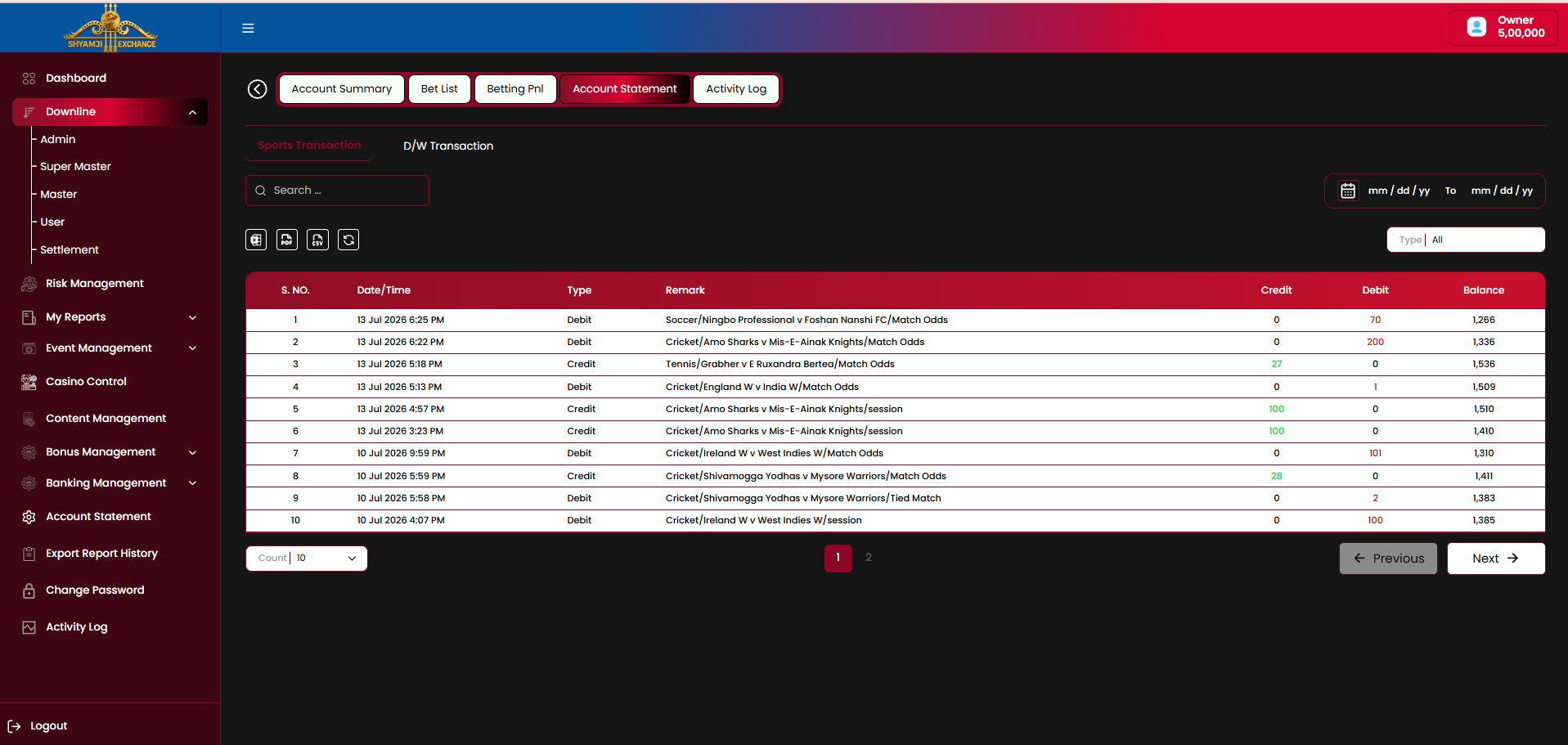Click the Owner profile avatar icon

pyautogui.click(x=1476, y=27)
